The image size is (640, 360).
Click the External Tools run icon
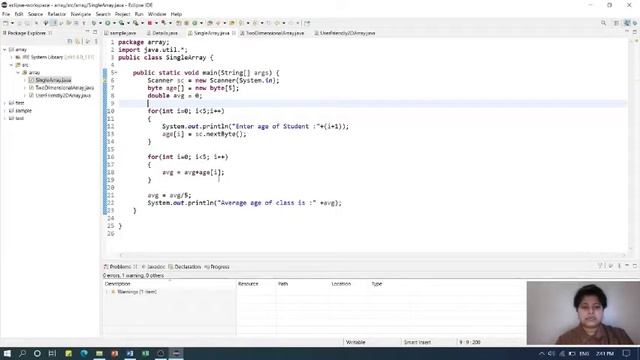[x=136, y=23]
